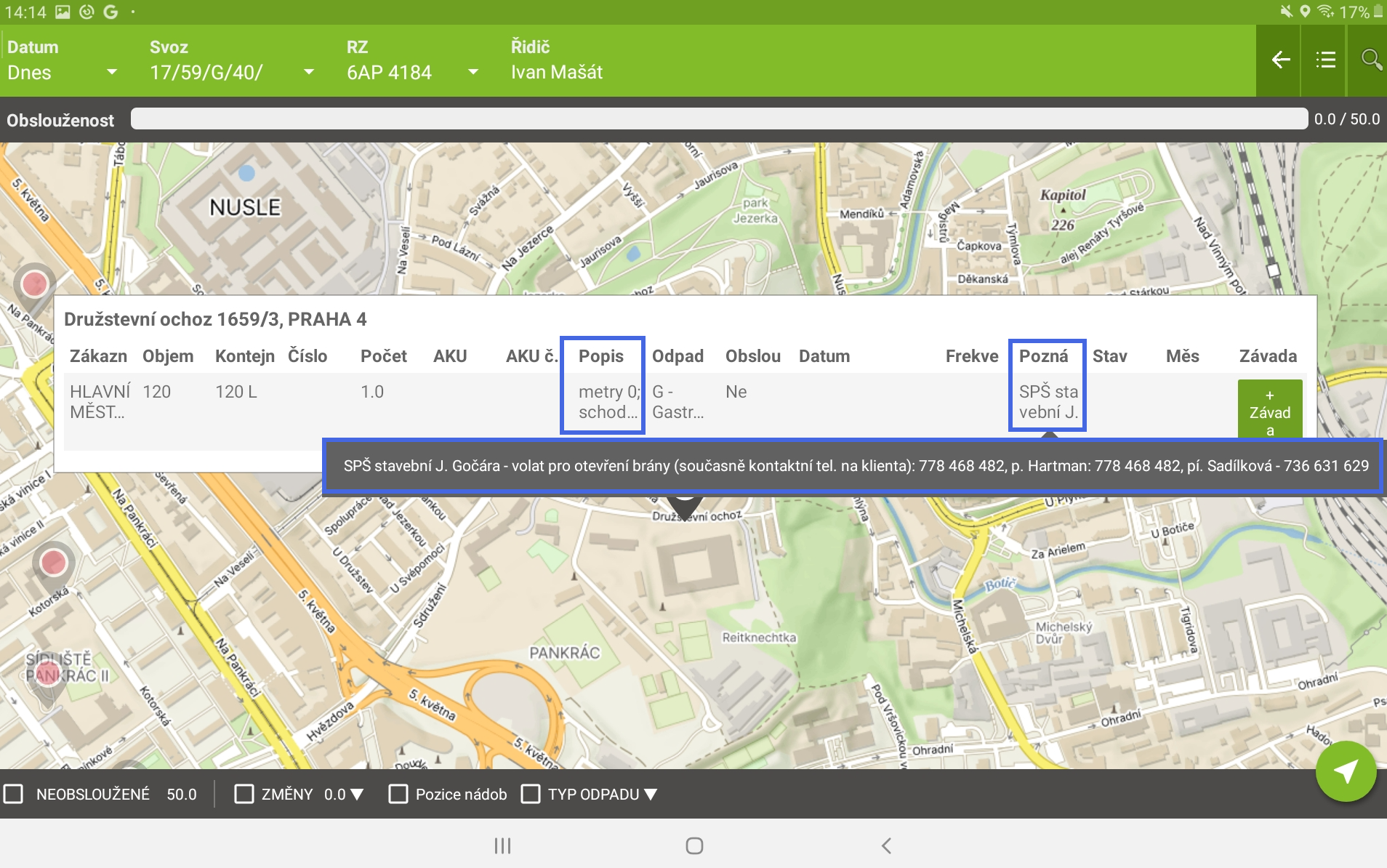This screenshot has width=1387, height=868.
Task: Click Kontejn column header
Action: [245, 356]
